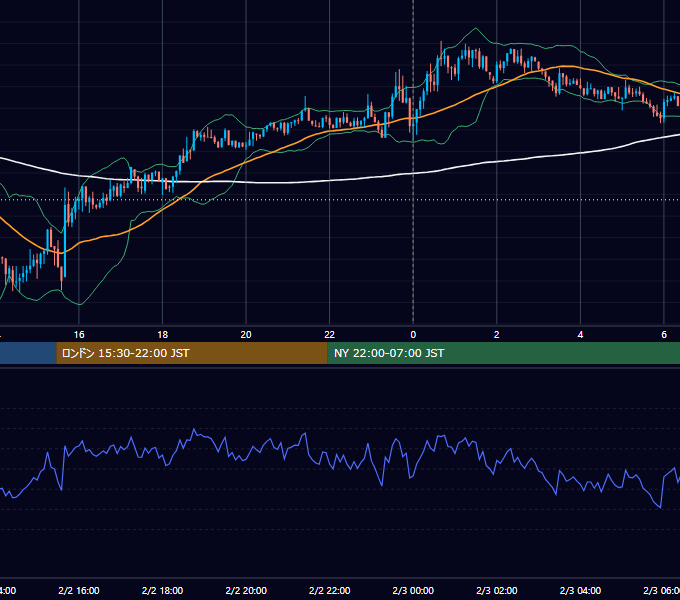The width and height of the screenshot is (680, 600).
Task: Select the ロンドン 15:30-22:00 JST session band
Action: [192, 353]
